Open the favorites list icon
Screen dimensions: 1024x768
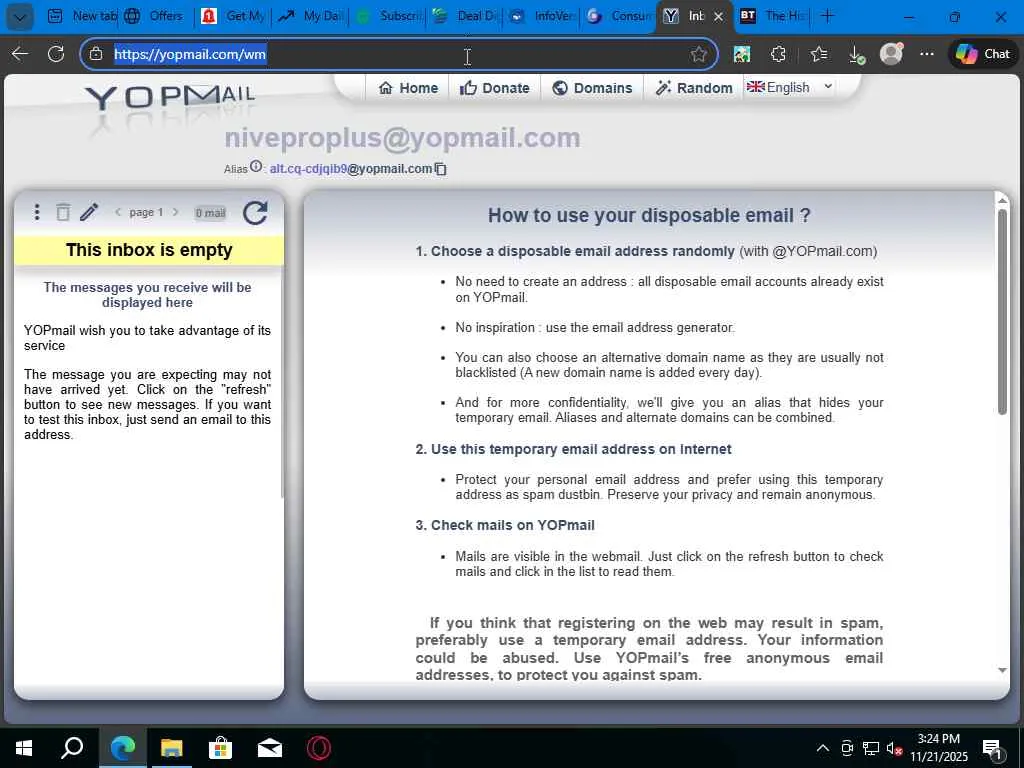pyautogui.click(x=818, y=54)
